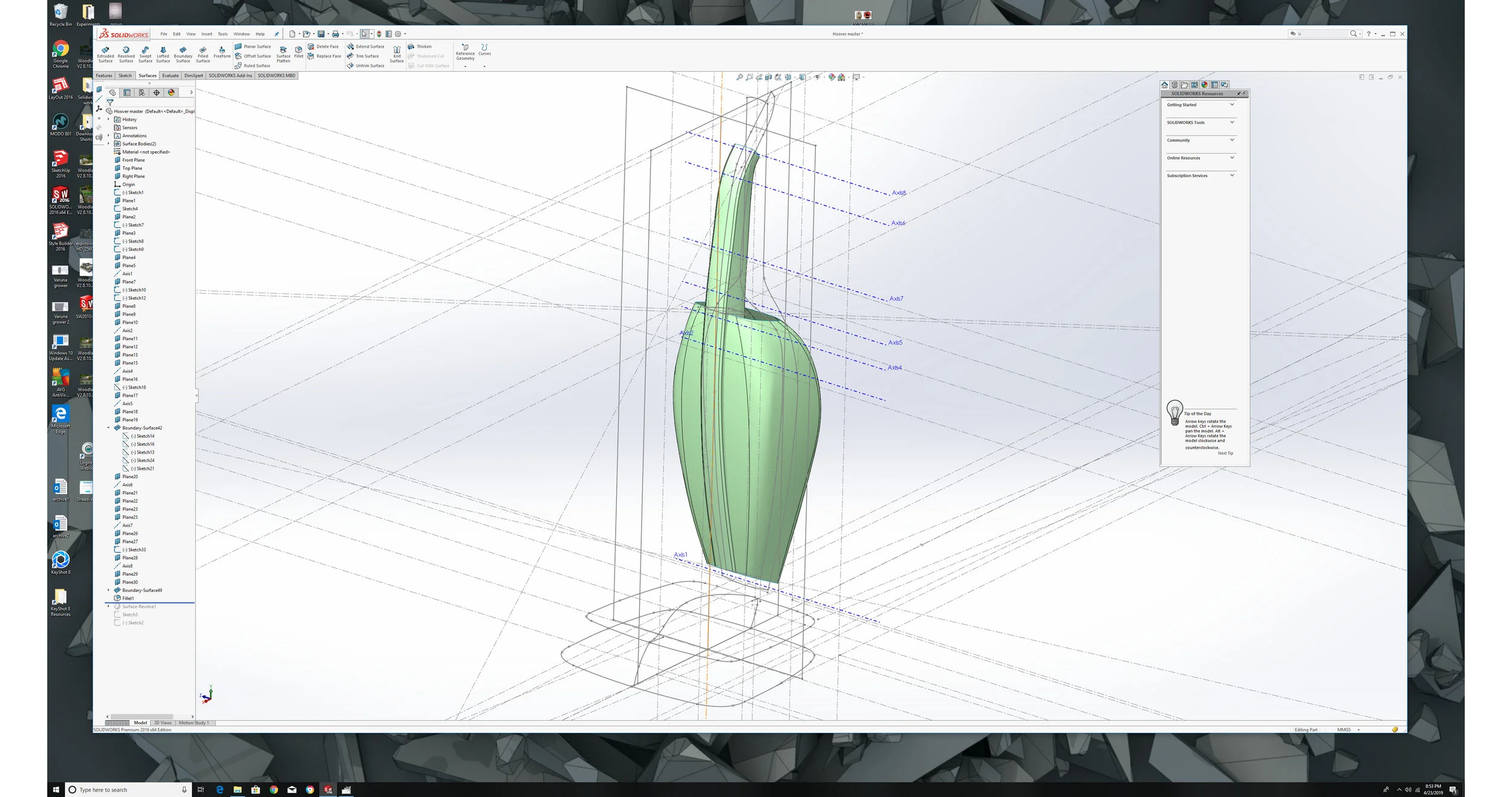
Task: Switch to the Sketch tab
Action: pos(125,76)
